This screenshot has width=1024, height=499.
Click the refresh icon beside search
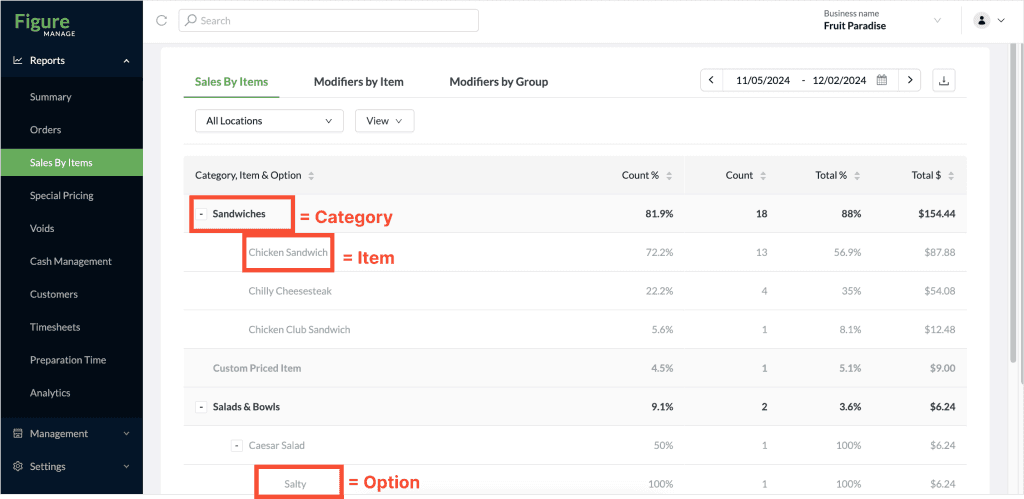162,20
